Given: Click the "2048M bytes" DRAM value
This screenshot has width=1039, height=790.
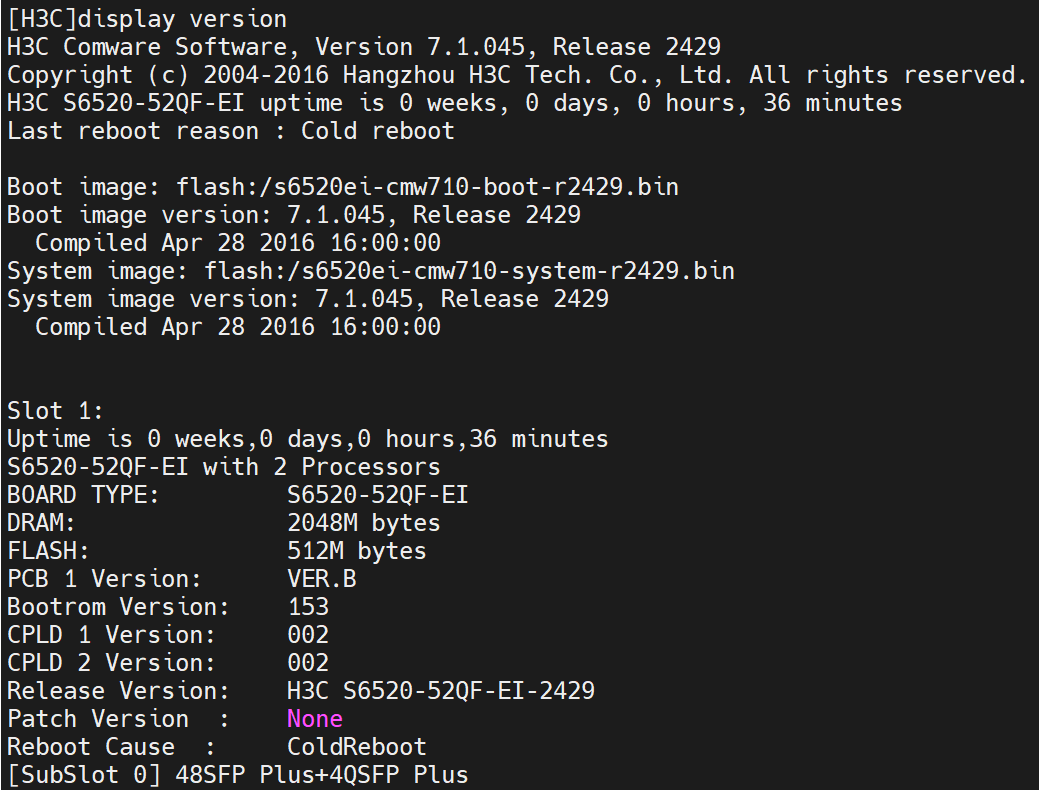Looking at the screenshot, I should point(363,523).
